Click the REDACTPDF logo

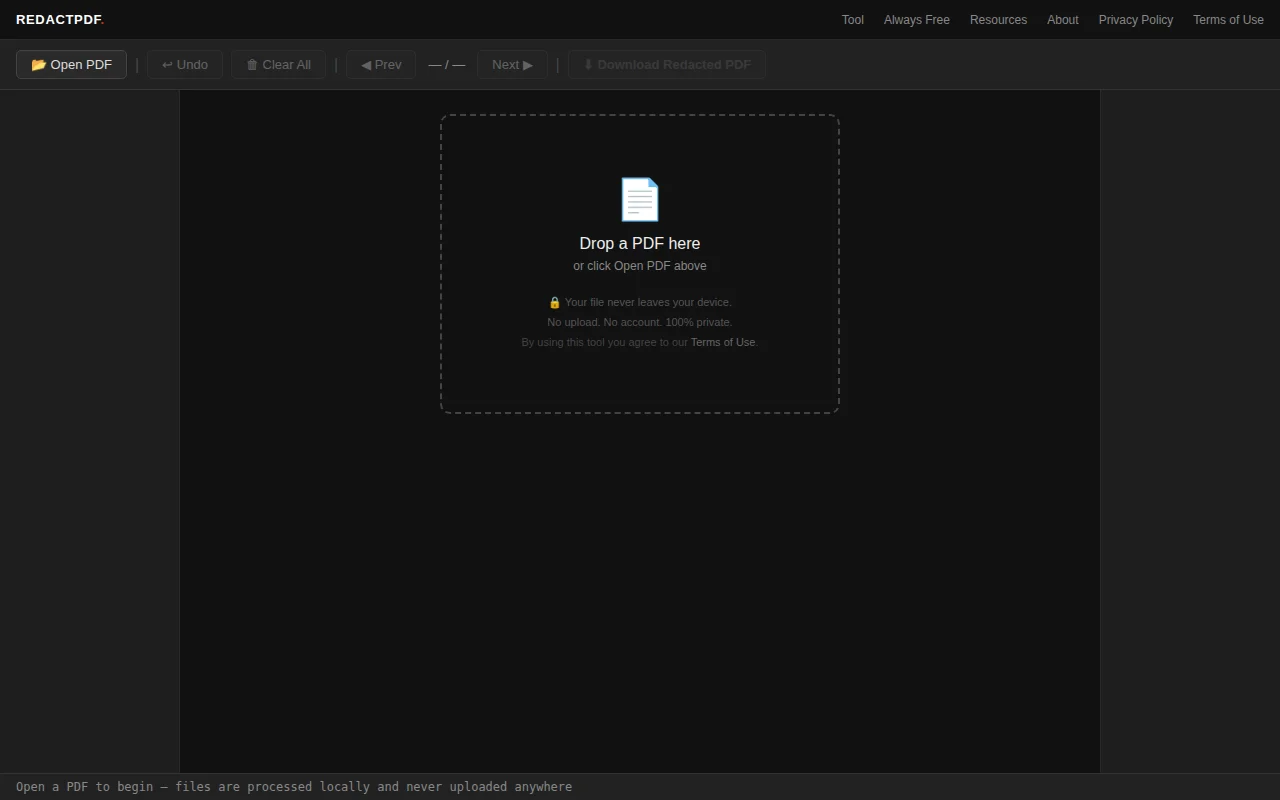point(60,20)
